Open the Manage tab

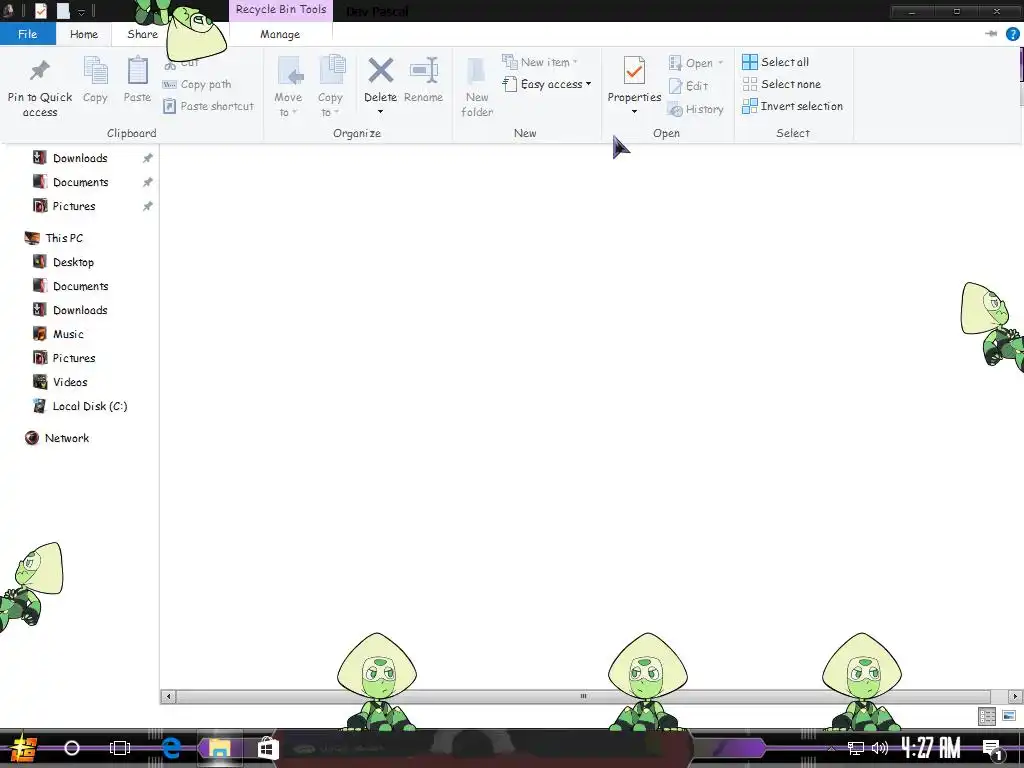click(x=280, y=34)
